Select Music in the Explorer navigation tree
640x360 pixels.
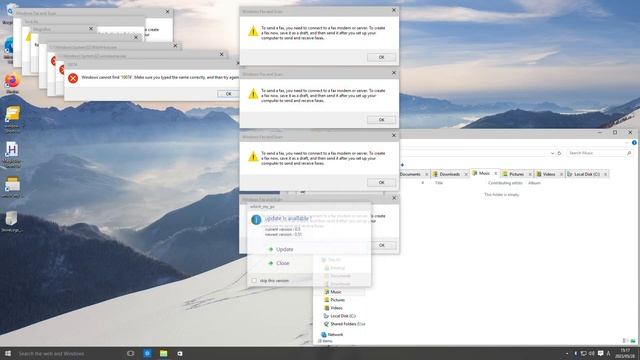[x=336, y=292]
